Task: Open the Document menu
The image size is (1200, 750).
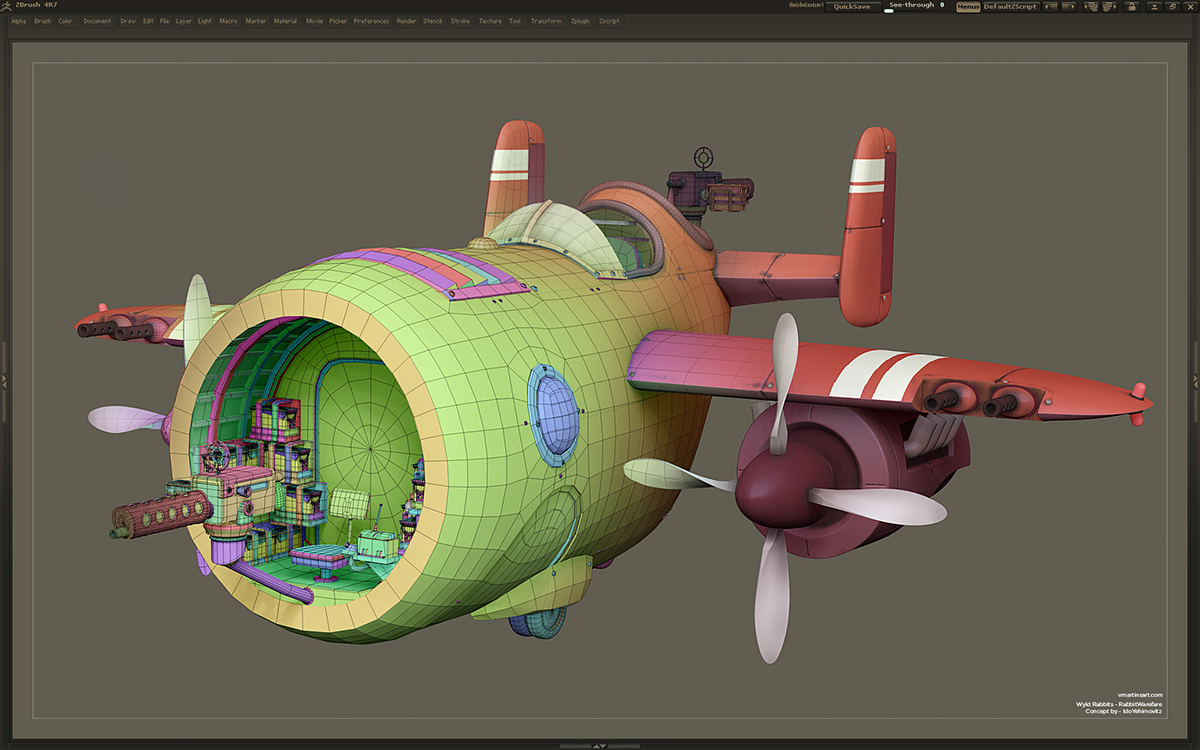Action: [x=98, y=21]
